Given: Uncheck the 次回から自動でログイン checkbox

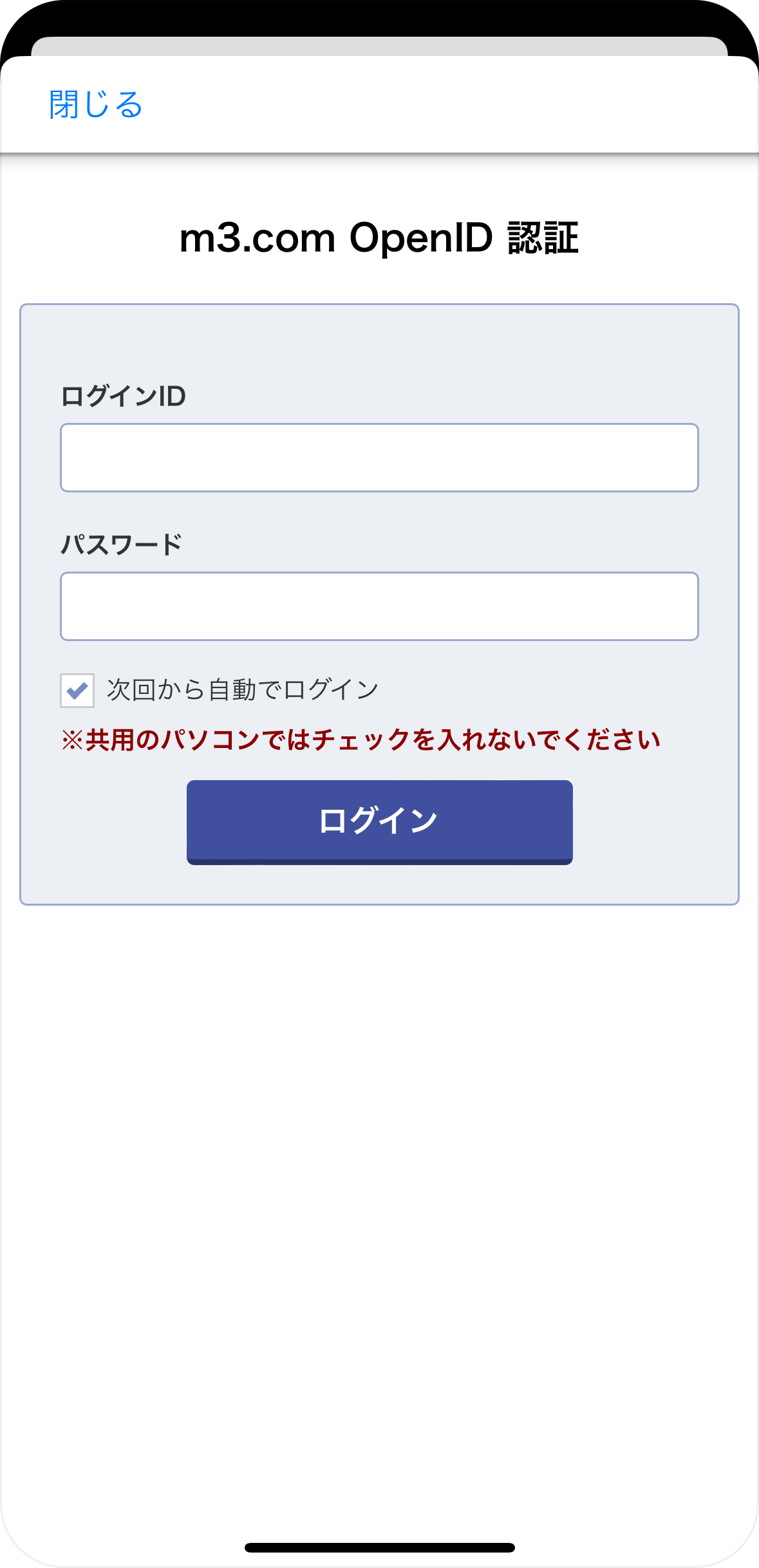Looking at the screenshot, I should (77, 691).
